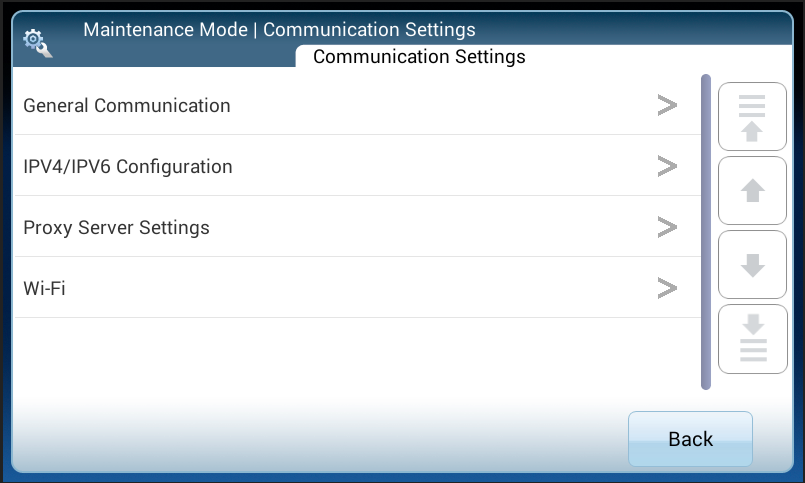Open the Wi-Fi settings entry
Viewport: 805px width, 483px height.
pyautogui.click(x=45, y=289)
